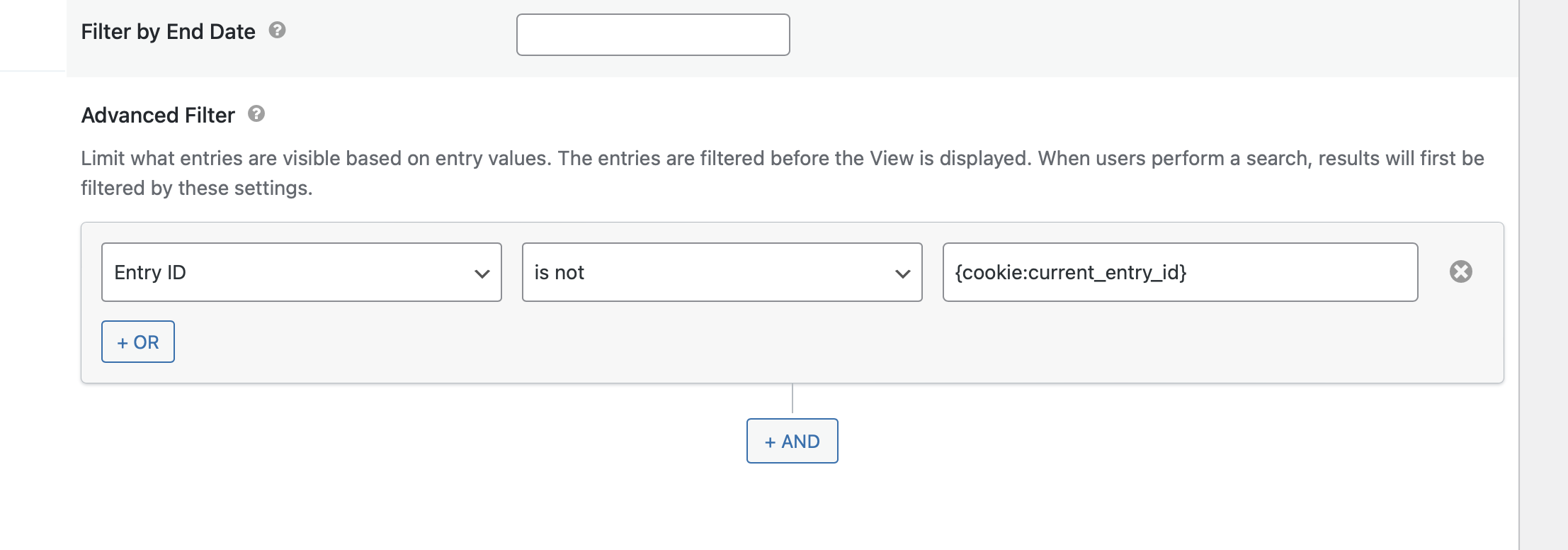The image size is (1568, 550).
Task: Focus the {cookie:current_entry_id} value field
Action: (x=1179, y=272)
